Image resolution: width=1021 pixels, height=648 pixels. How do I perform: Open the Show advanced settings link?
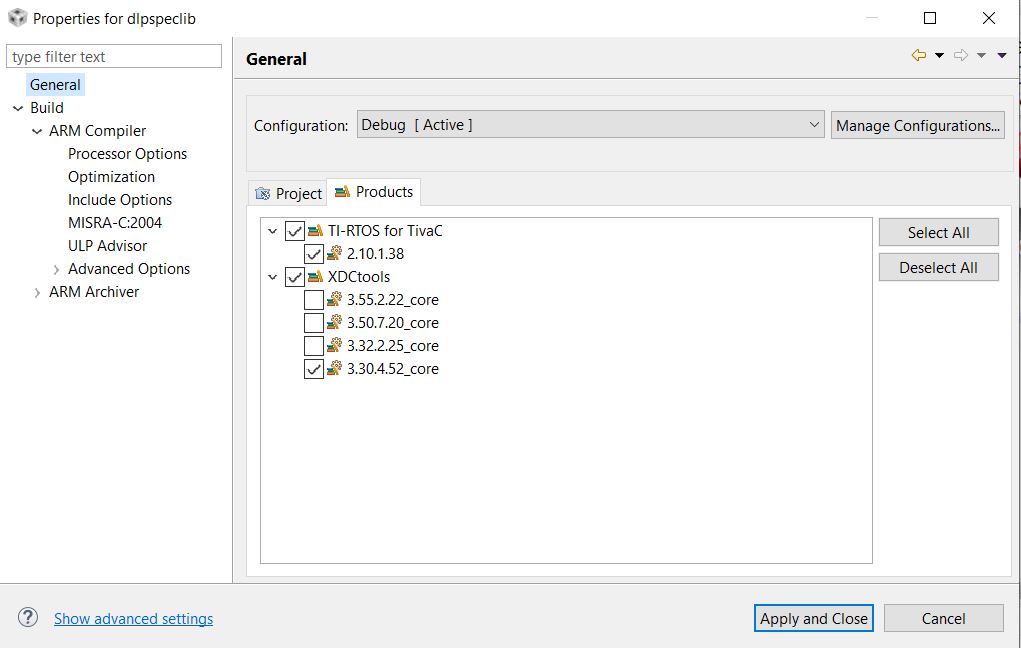(133, 619)
